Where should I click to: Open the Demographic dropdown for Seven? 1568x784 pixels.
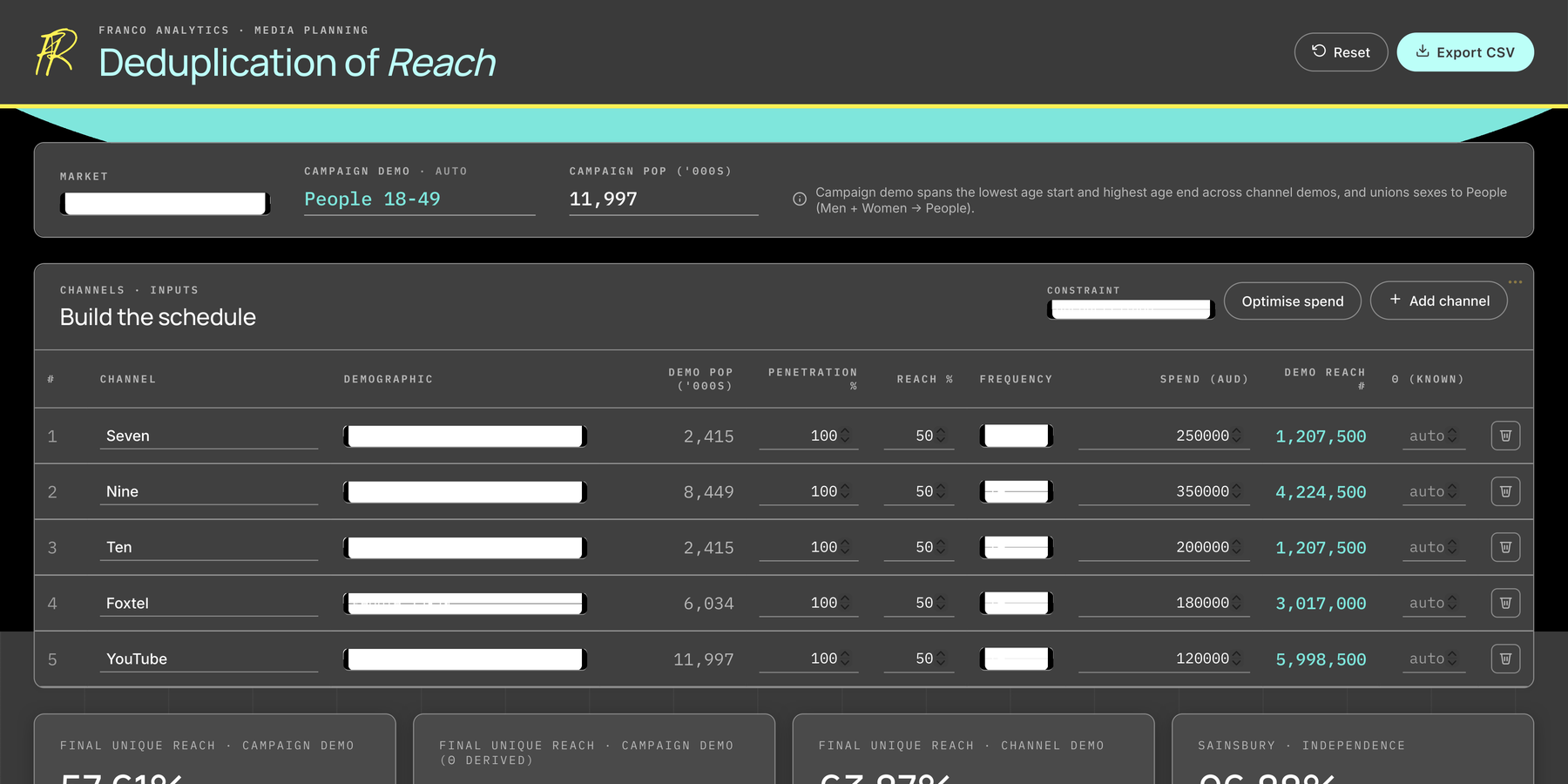(465, 436)
